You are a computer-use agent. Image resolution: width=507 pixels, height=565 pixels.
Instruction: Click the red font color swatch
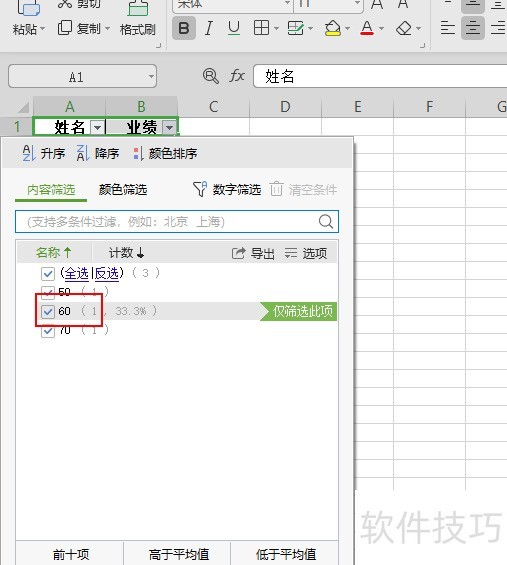(367, 28)
